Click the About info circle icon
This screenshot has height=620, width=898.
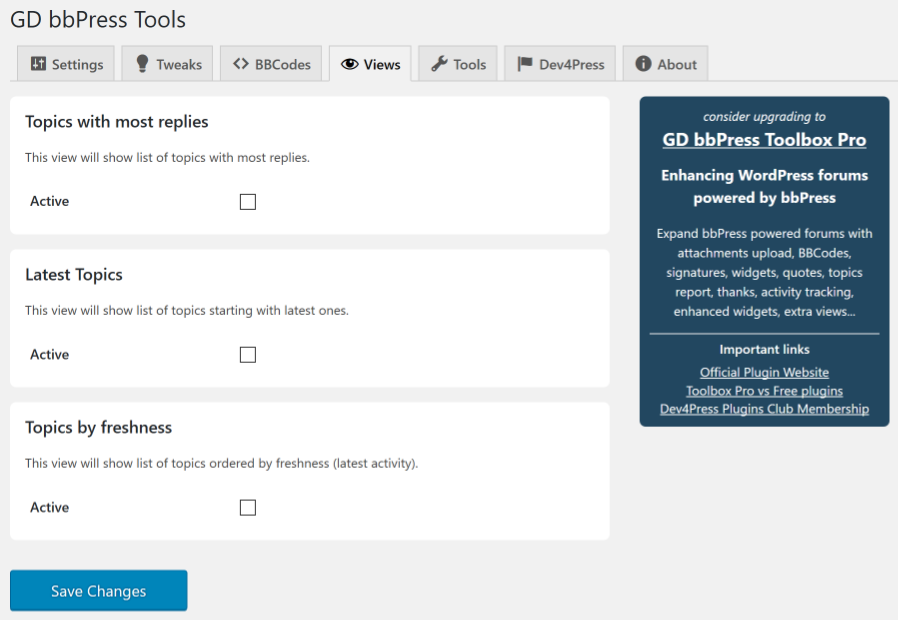(643, 64)
